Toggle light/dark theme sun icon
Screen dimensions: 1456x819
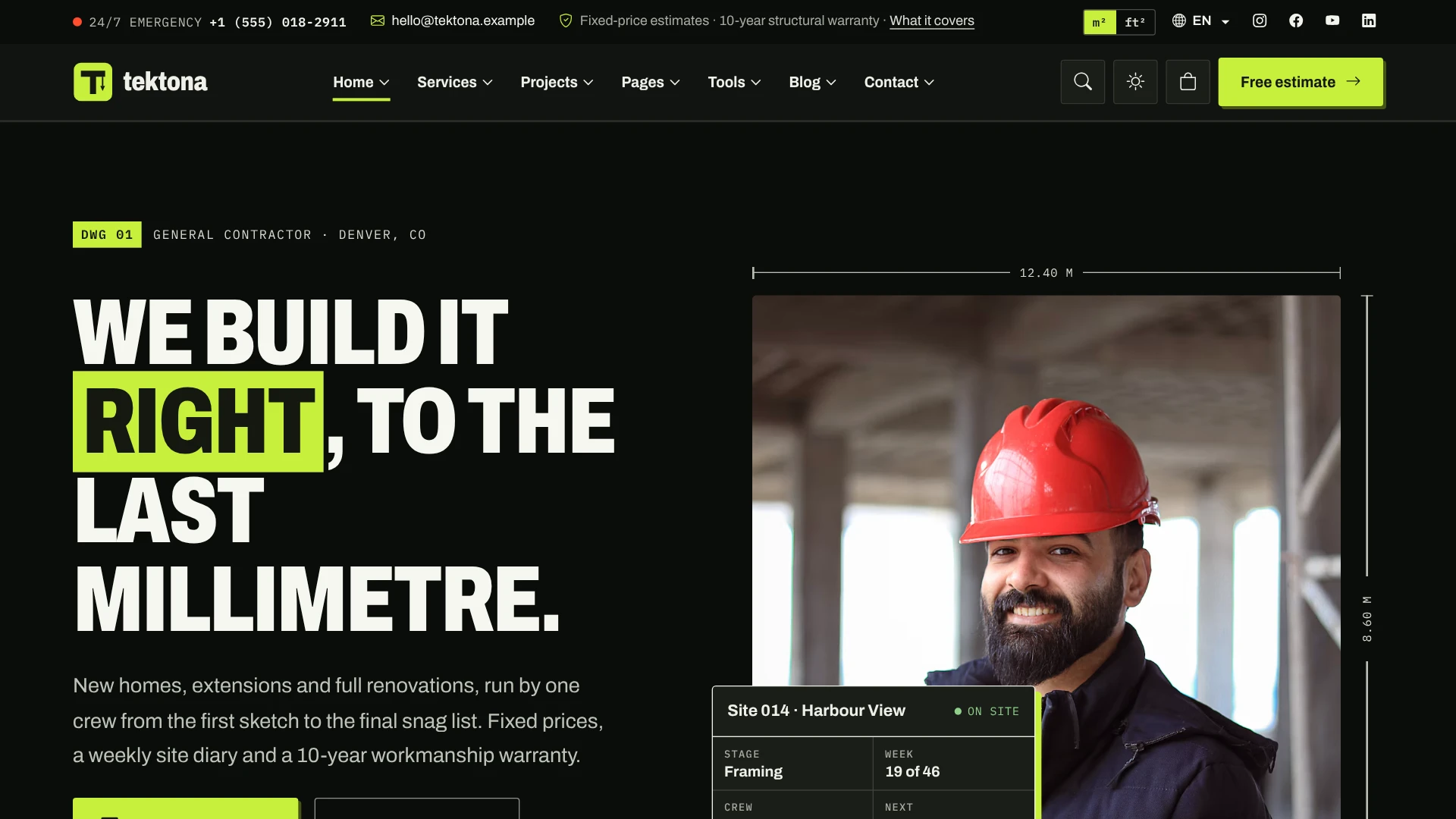[x=1135, y=82]
